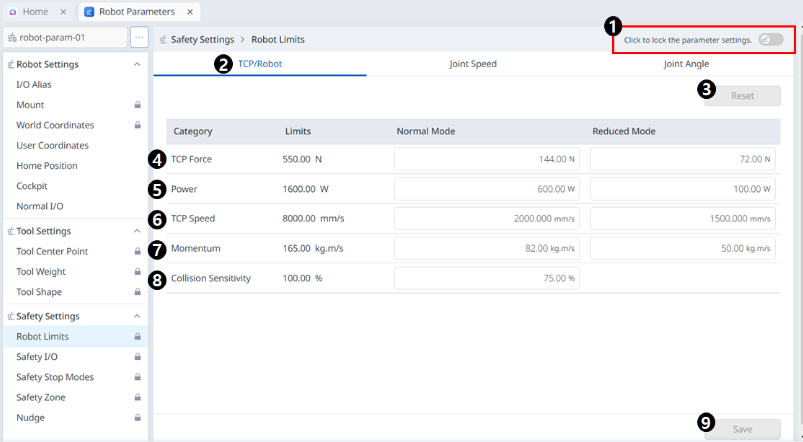Collapse the Tool Settings section

(x=137, y=231)
